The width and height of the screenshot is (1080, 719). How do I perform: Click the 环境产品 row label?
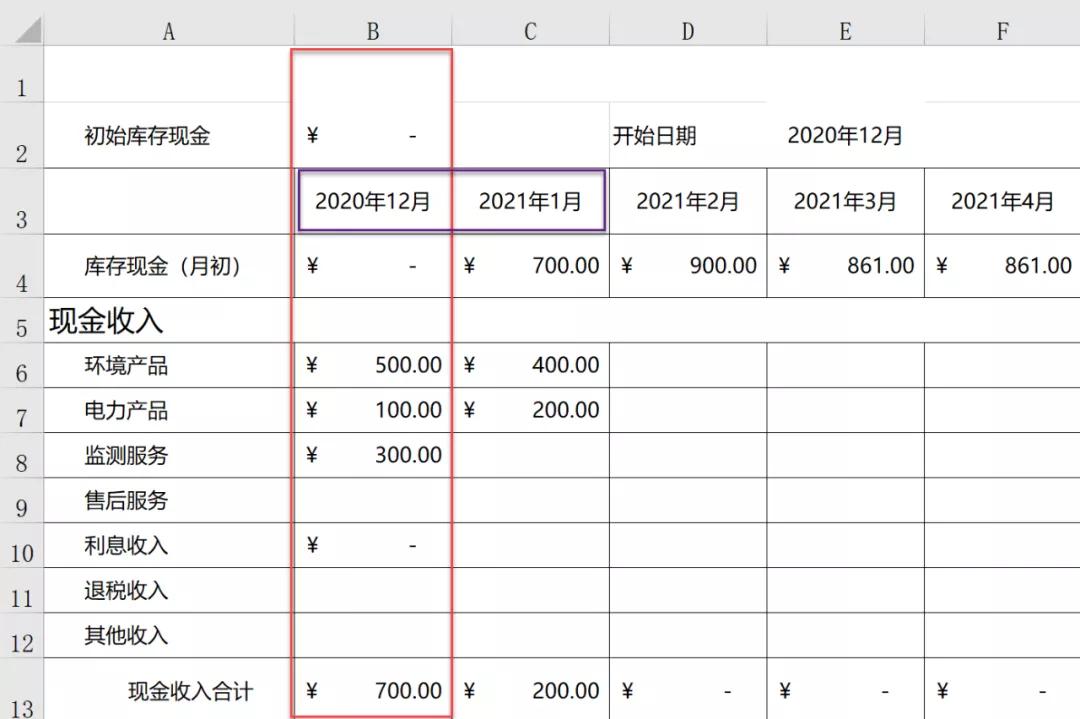click(x=126, y=366)
